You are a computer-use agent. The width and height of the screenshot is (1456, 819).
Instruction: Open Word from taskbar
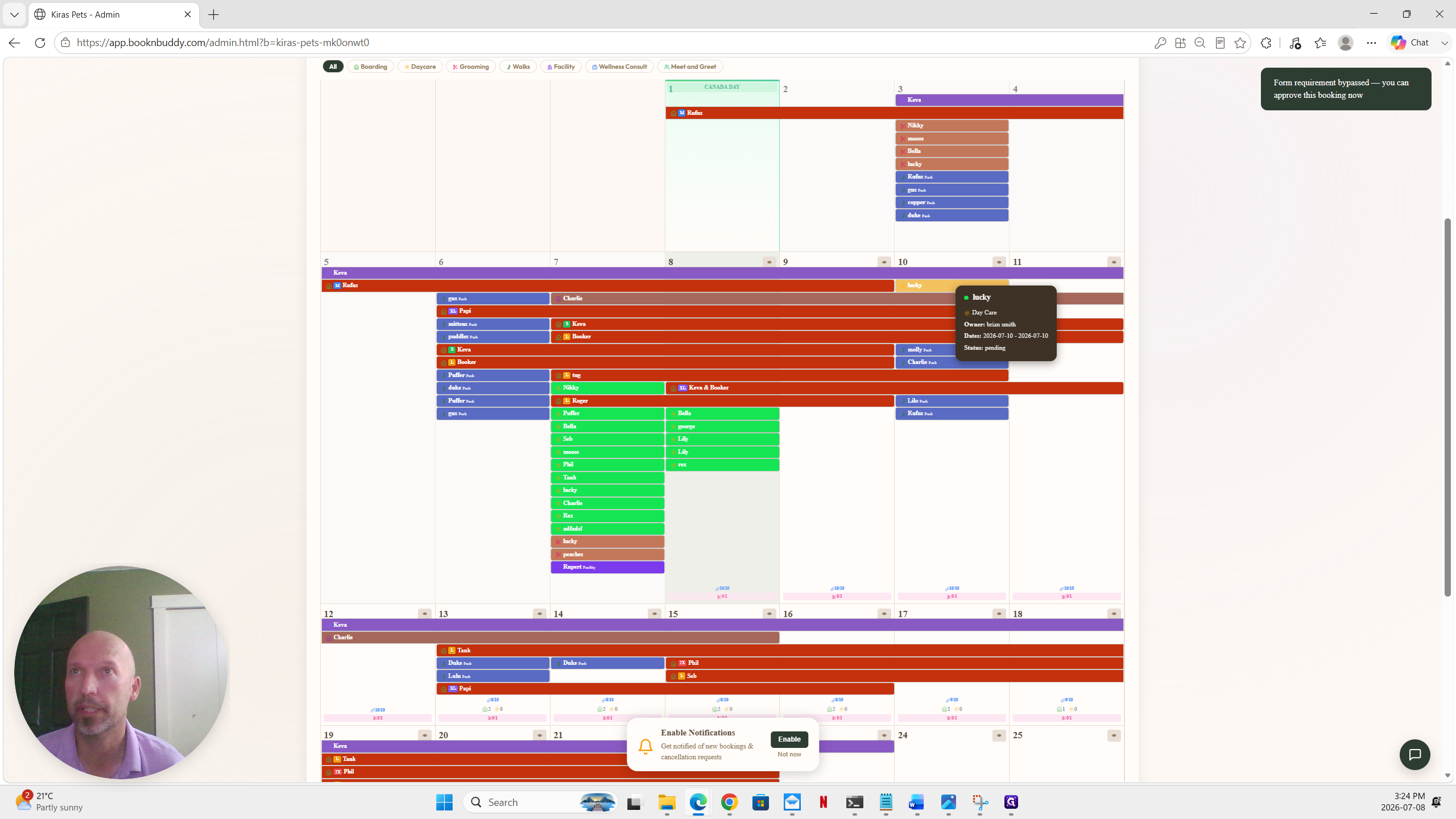click(916, 802)
